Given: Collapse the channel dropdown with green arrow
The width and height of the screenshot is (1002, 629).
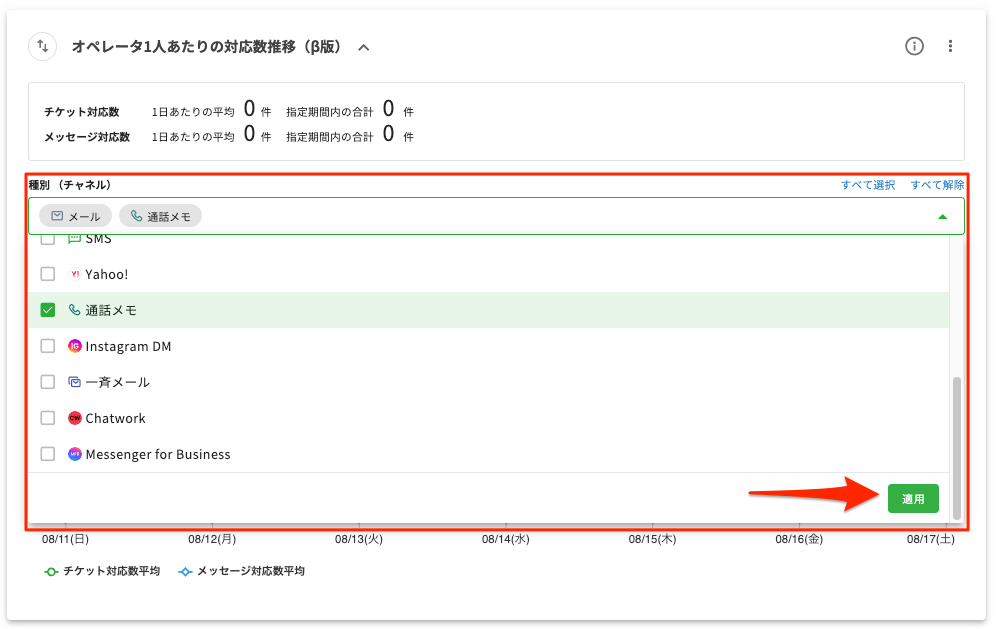Looking at the screenshot, I should click(x=942, y=216).
